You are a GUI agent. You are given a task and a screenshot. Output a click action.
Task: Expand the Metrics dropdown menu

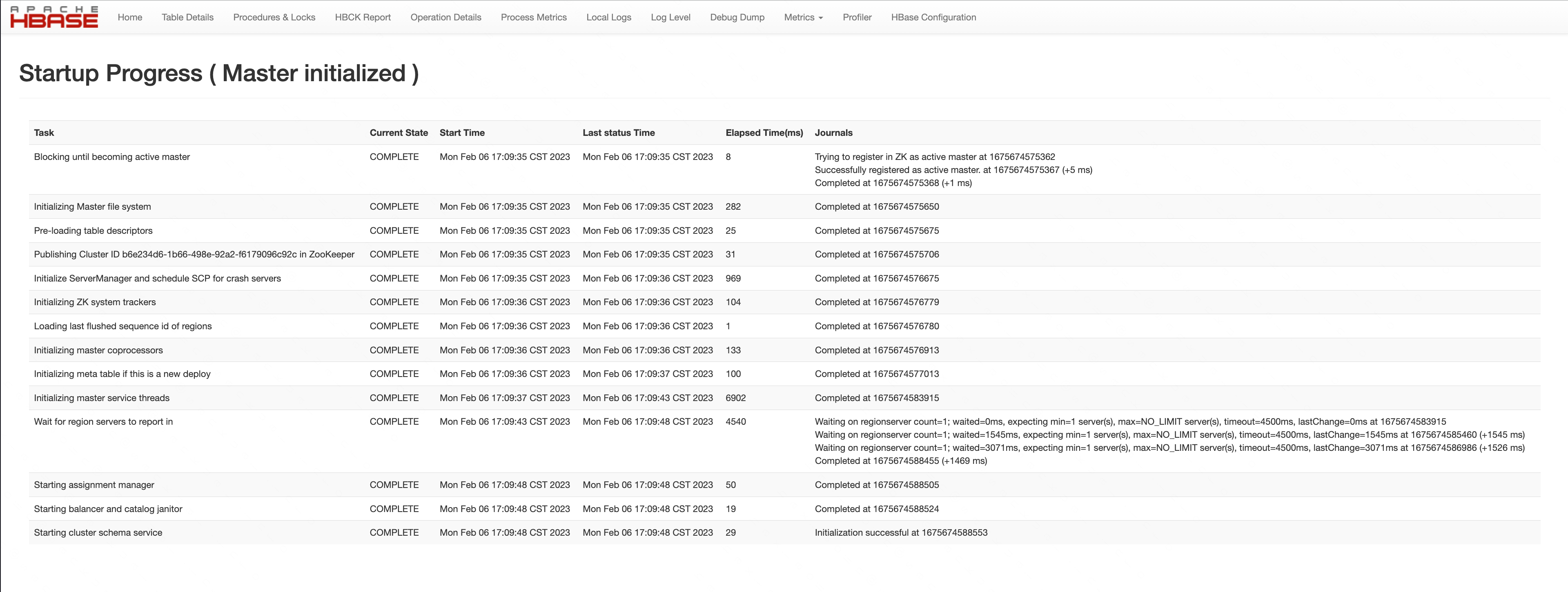tap(803, 17)
